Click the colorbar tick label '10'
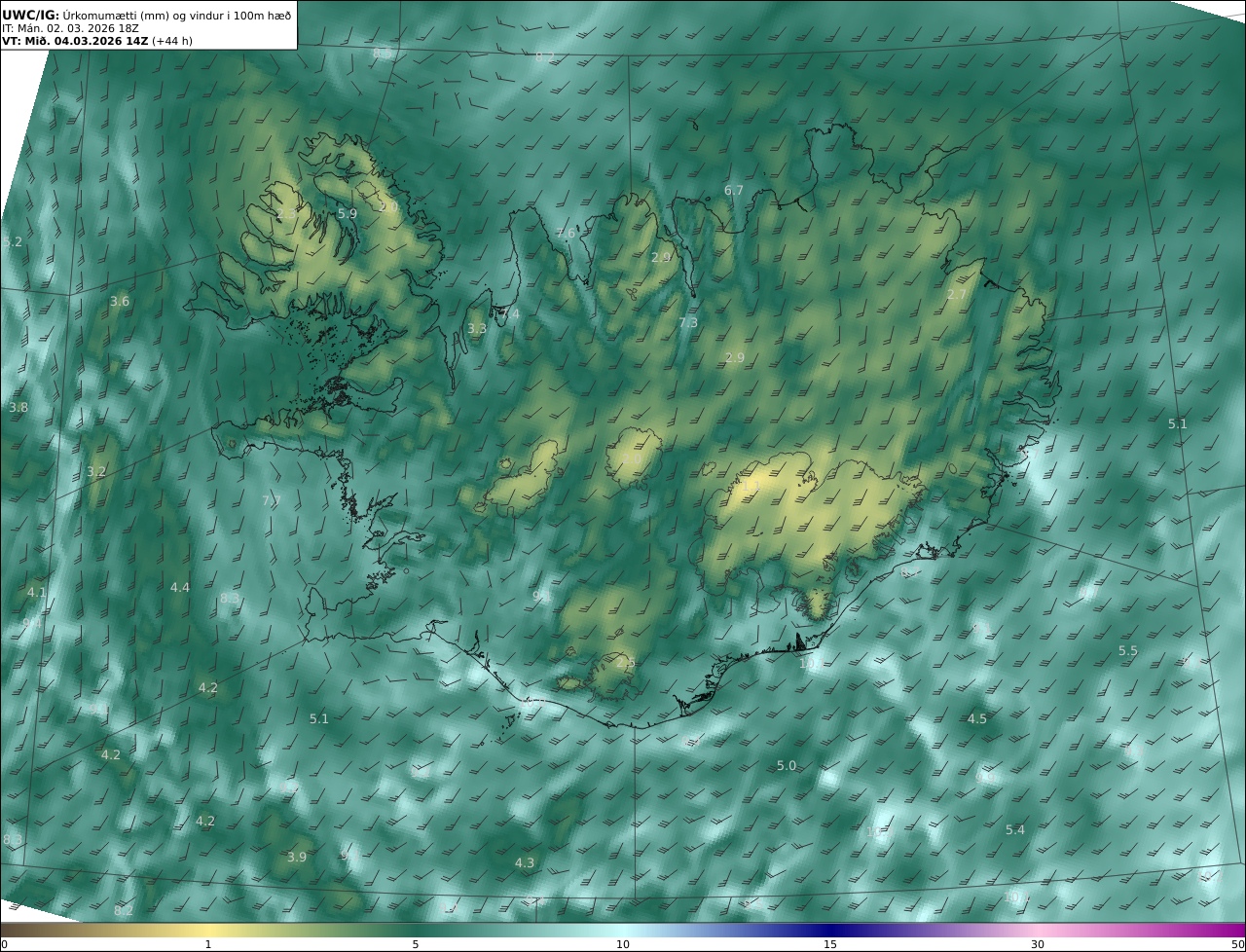1246x952 pixels. [623, 944]
